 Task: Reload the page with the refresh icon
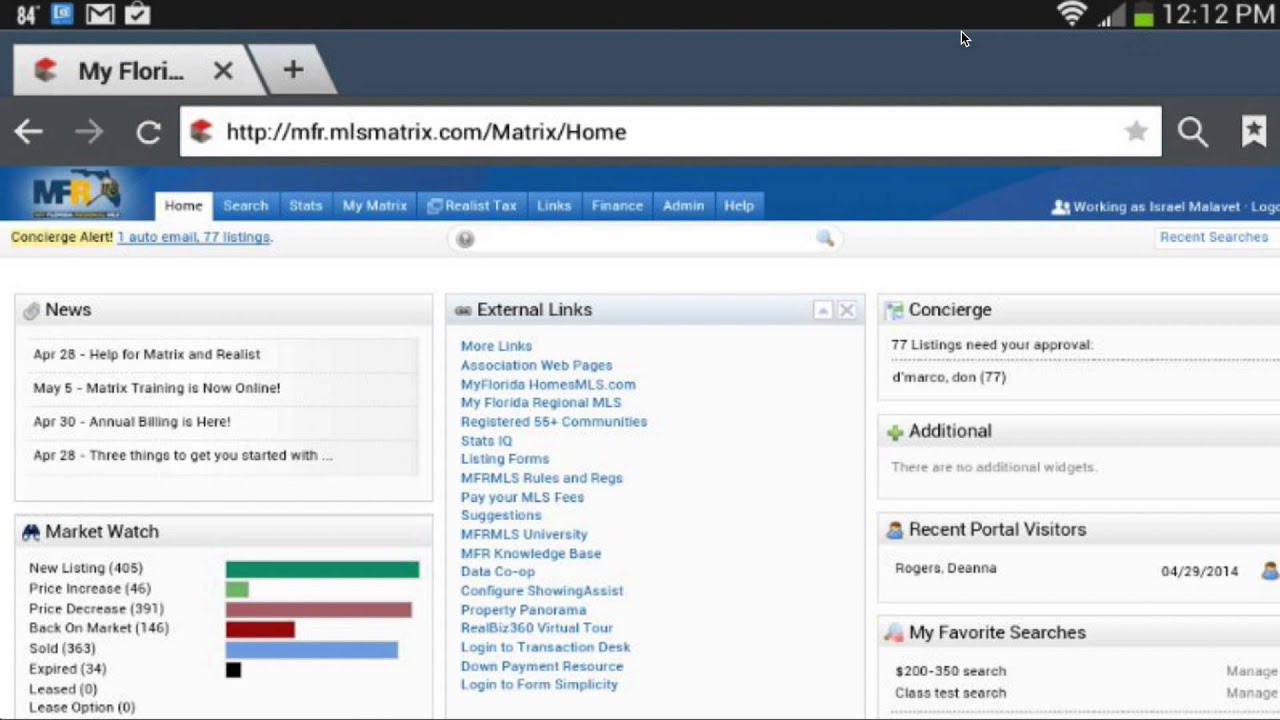coord(149,132)
